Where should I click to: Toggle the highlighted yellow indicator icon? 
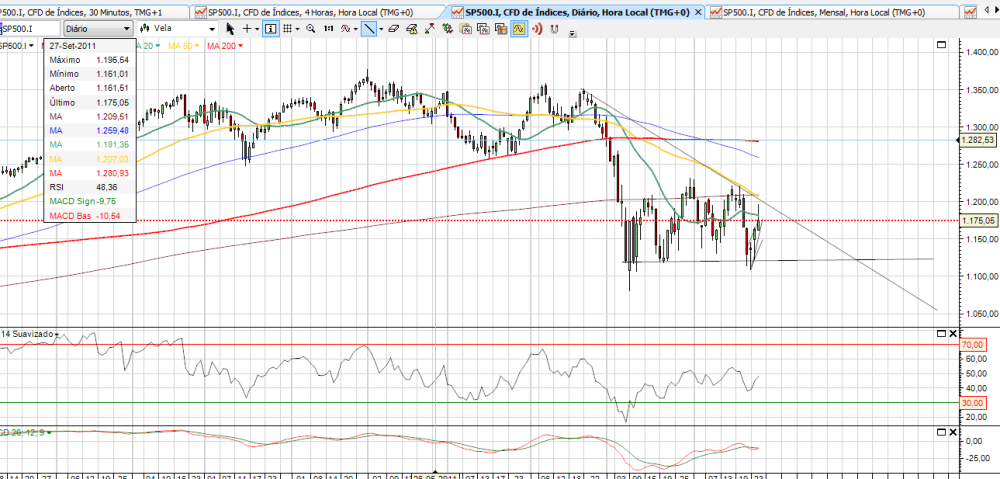518,29
